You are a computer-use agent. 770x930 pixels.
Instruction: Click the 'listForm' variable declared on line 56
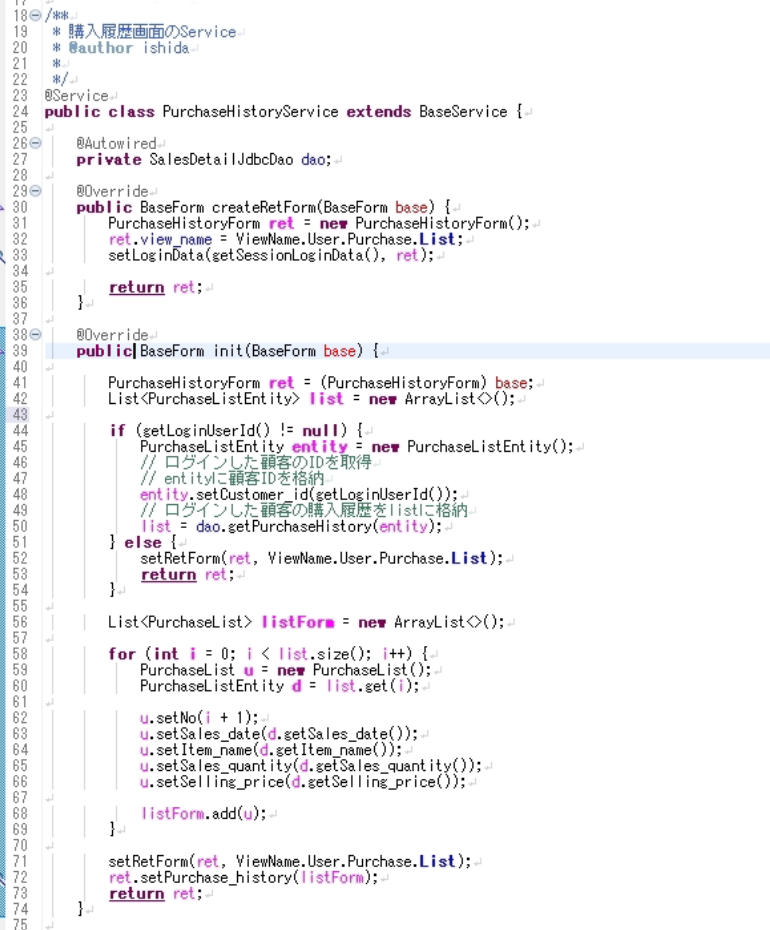tap(298, 622)
